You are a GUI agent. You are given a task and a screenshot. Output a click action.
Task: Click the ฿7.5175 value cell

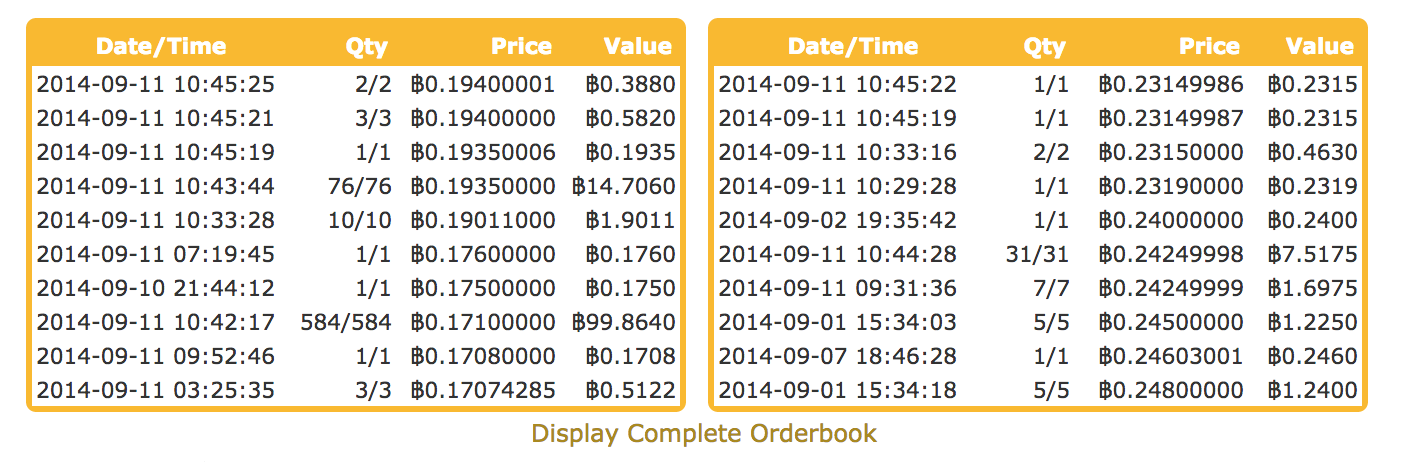[1312, 254]
